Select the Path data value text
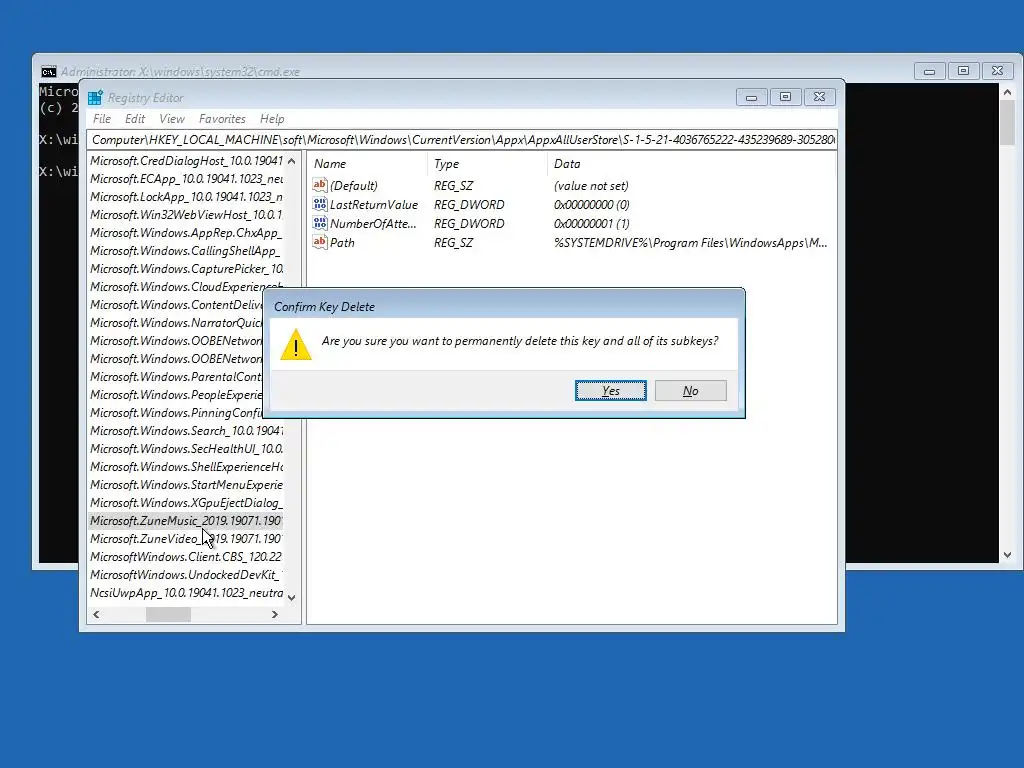 [690, 242]
